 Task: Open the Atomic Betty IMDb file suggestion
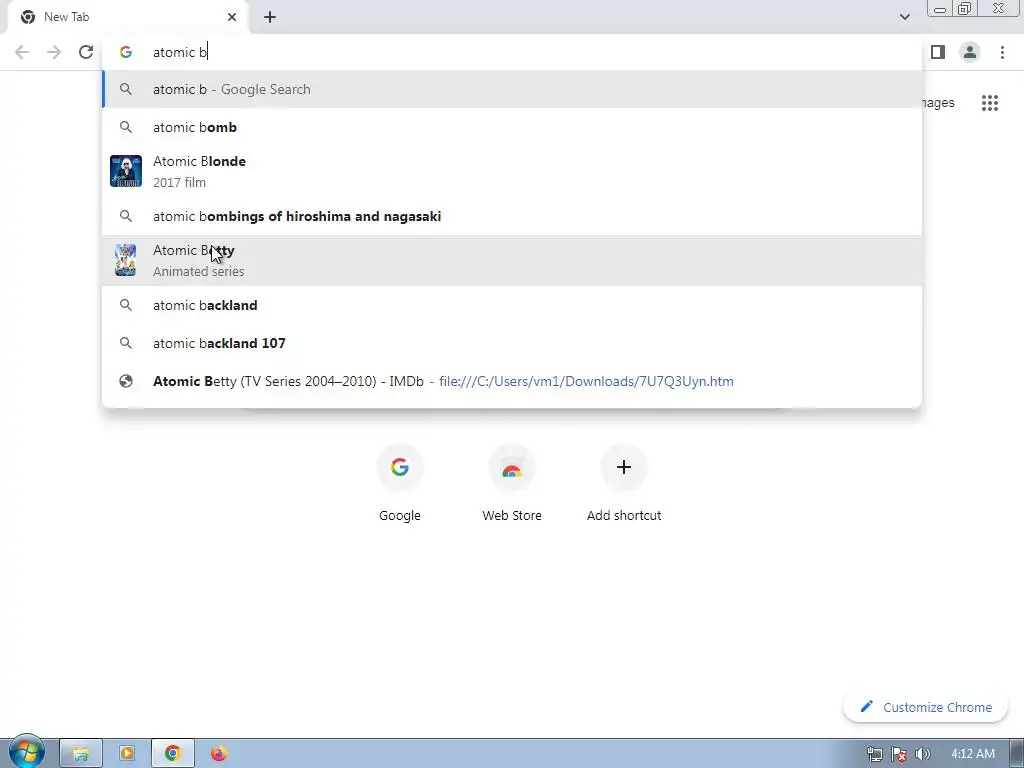[x=512, y=381]
